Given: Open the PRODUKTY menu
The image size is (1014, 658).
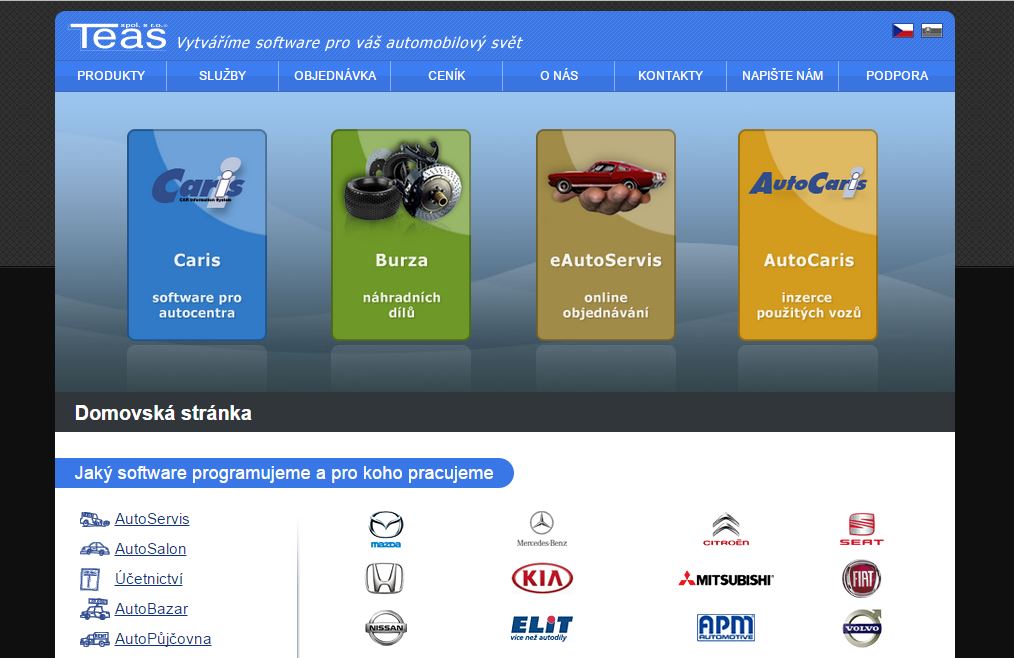Looking at the screenshot, I should pyautogui.click(x=111, y=76).
